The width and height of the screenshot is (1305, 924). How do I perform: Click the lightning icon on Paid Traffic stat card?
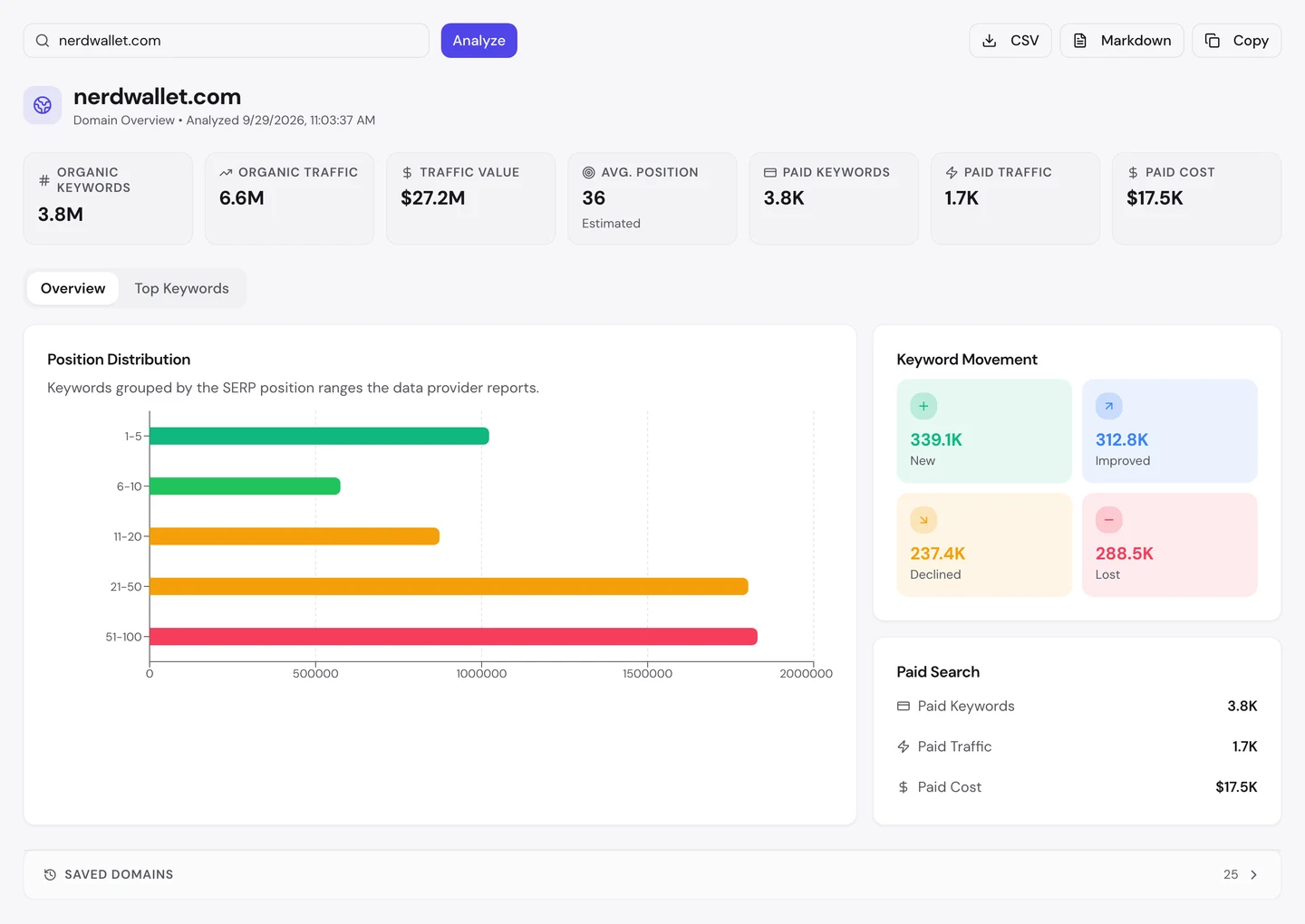coord(952,172)
